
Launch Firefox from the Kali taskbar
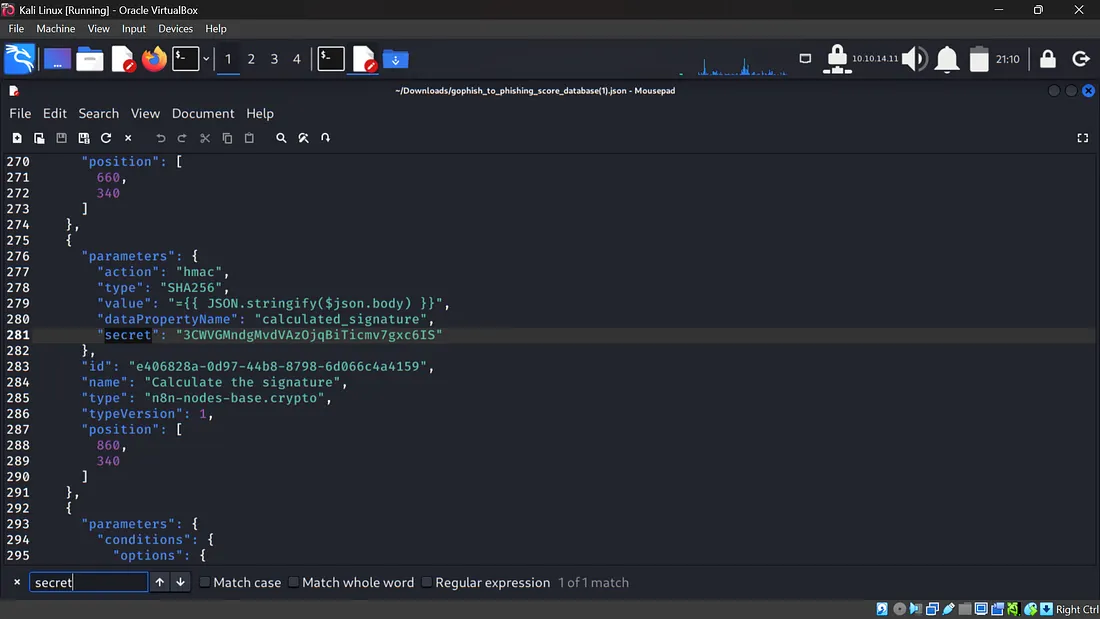(154, 59)
